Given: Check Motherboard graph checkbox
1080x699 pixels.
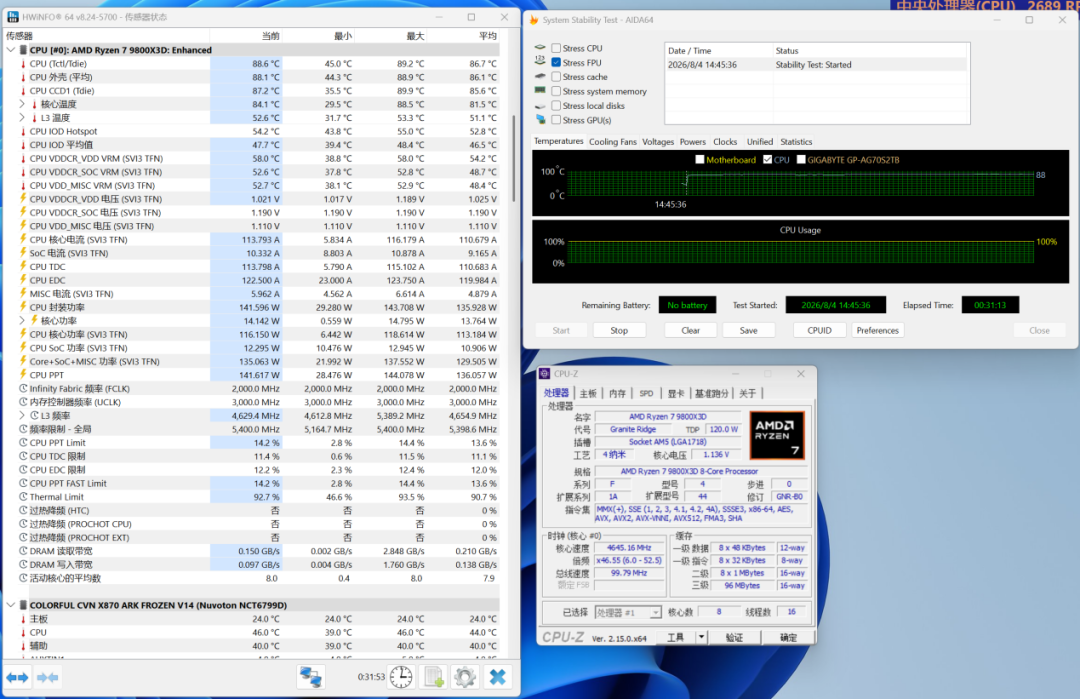Looking at the screenshot, I should [700, 160].
